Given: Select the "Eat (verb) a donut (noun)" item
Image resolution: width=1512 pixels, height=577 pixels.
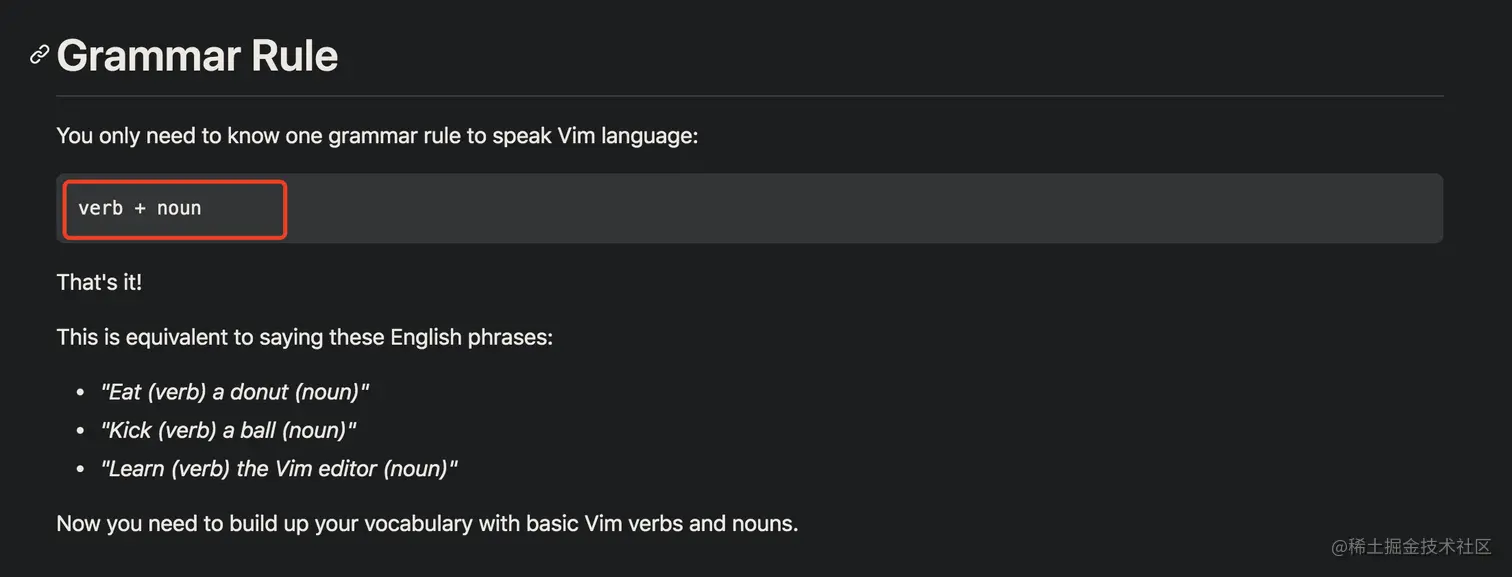Looking at the screenshot, I should (x=235, y=392).
